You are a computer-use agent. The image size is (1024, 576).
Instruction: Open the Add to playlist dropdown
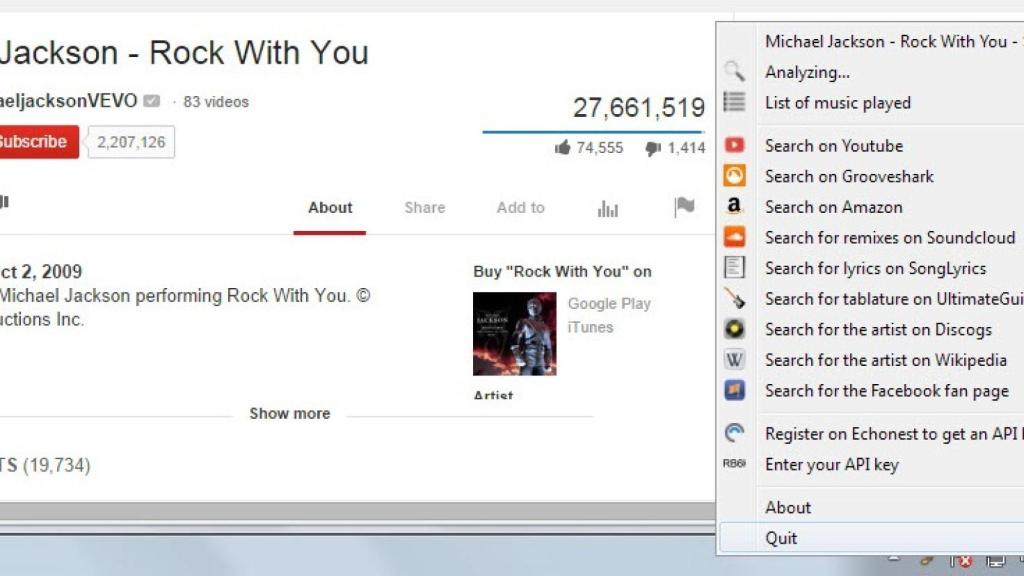[520, 207]
